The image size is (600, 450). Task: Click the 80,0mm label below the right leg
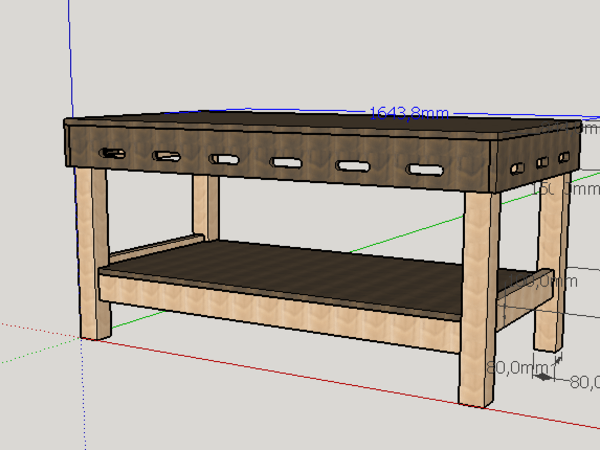coord(510,369)
